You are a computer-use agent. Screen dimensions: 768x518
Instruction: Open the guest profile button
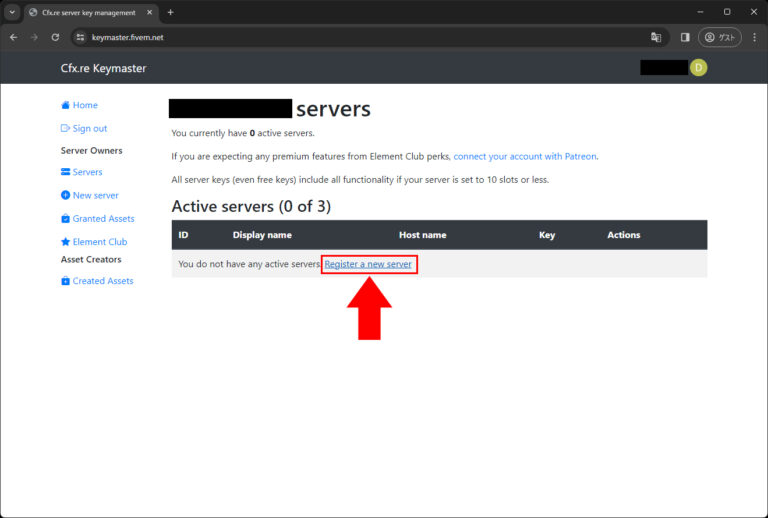pyautogui.click(x=720, y=37)
